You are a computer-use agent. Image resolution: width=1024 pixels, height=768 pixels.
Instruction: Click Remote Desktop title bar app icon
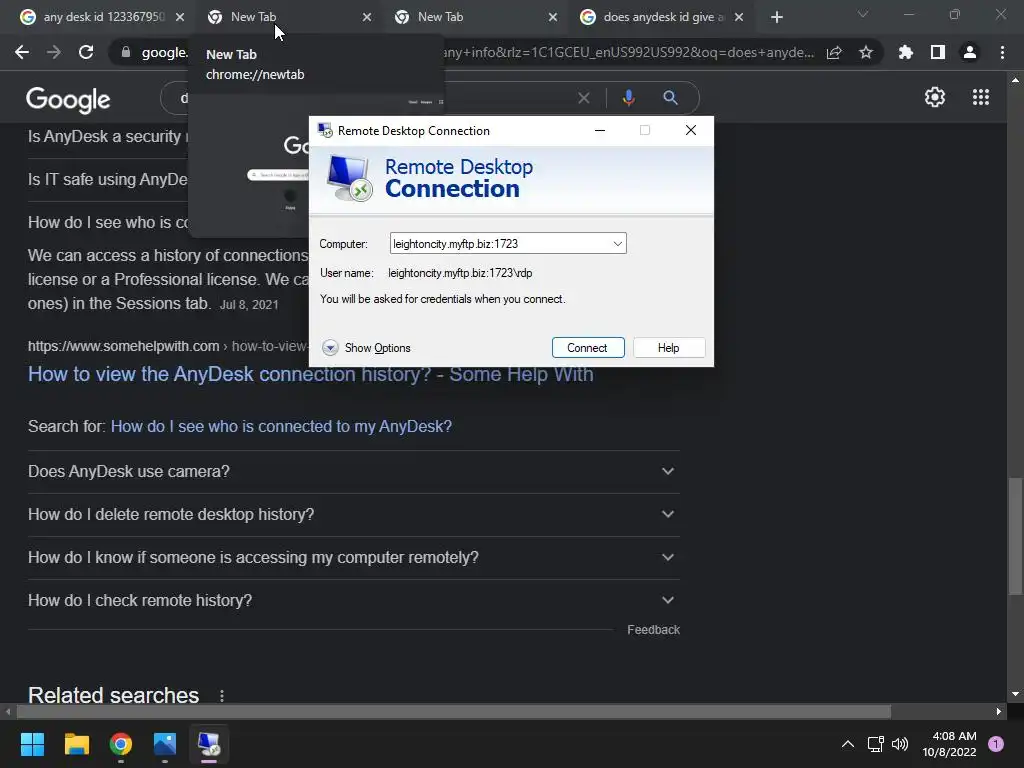(x=325, y=130)
